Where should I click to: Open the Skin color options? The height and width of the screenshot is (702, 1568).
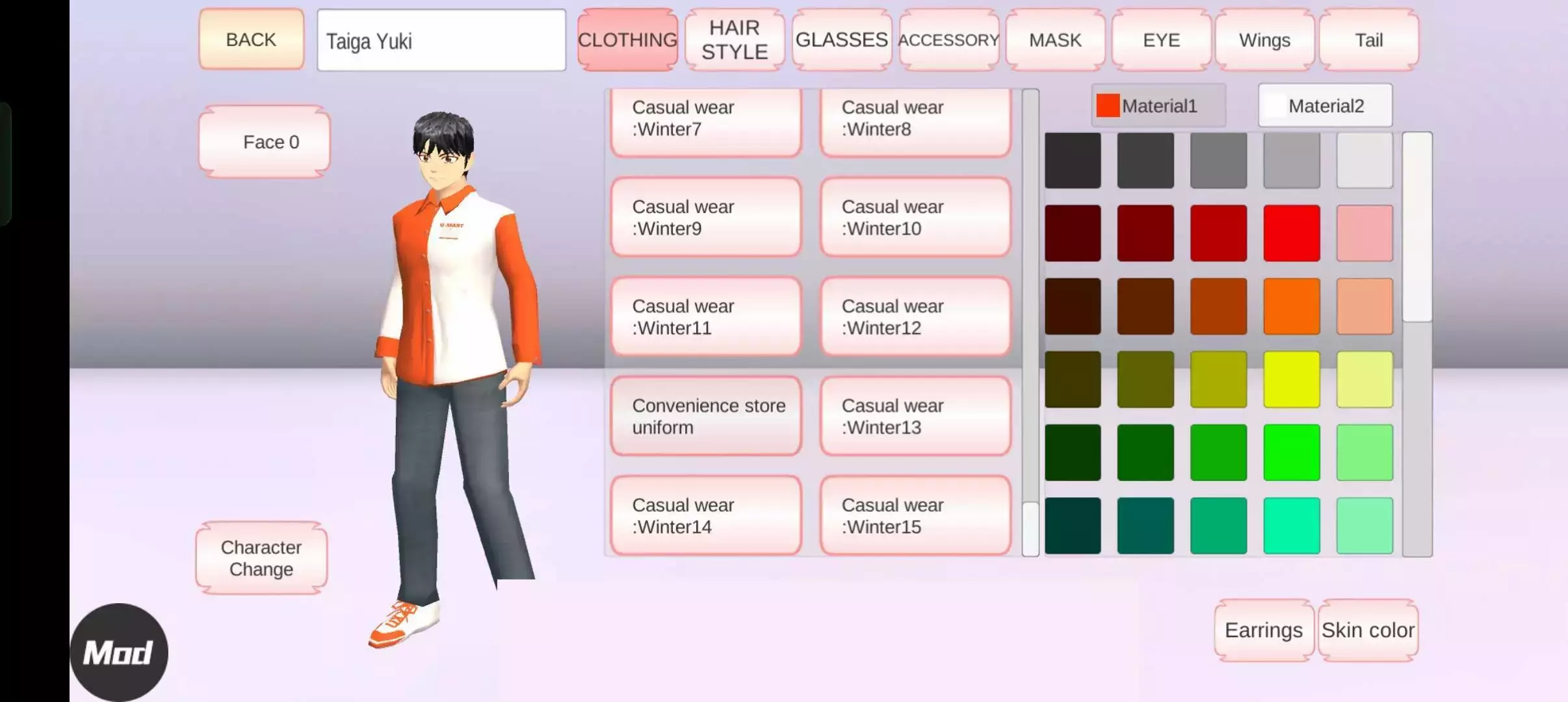(1368, 630)
